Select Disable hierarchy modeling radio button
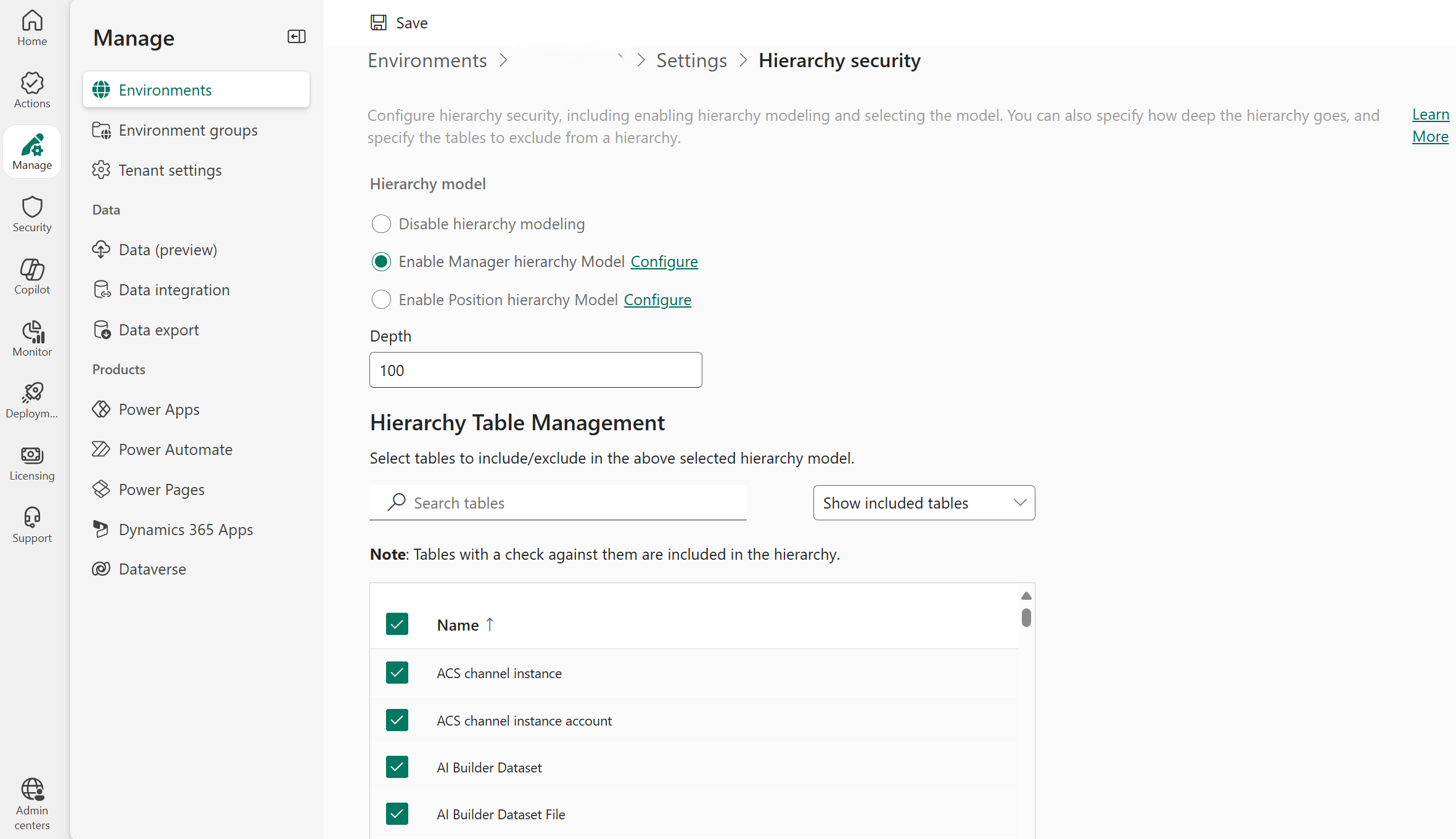The height and width of the screenshot is (839, 1456). coord(381,224)
